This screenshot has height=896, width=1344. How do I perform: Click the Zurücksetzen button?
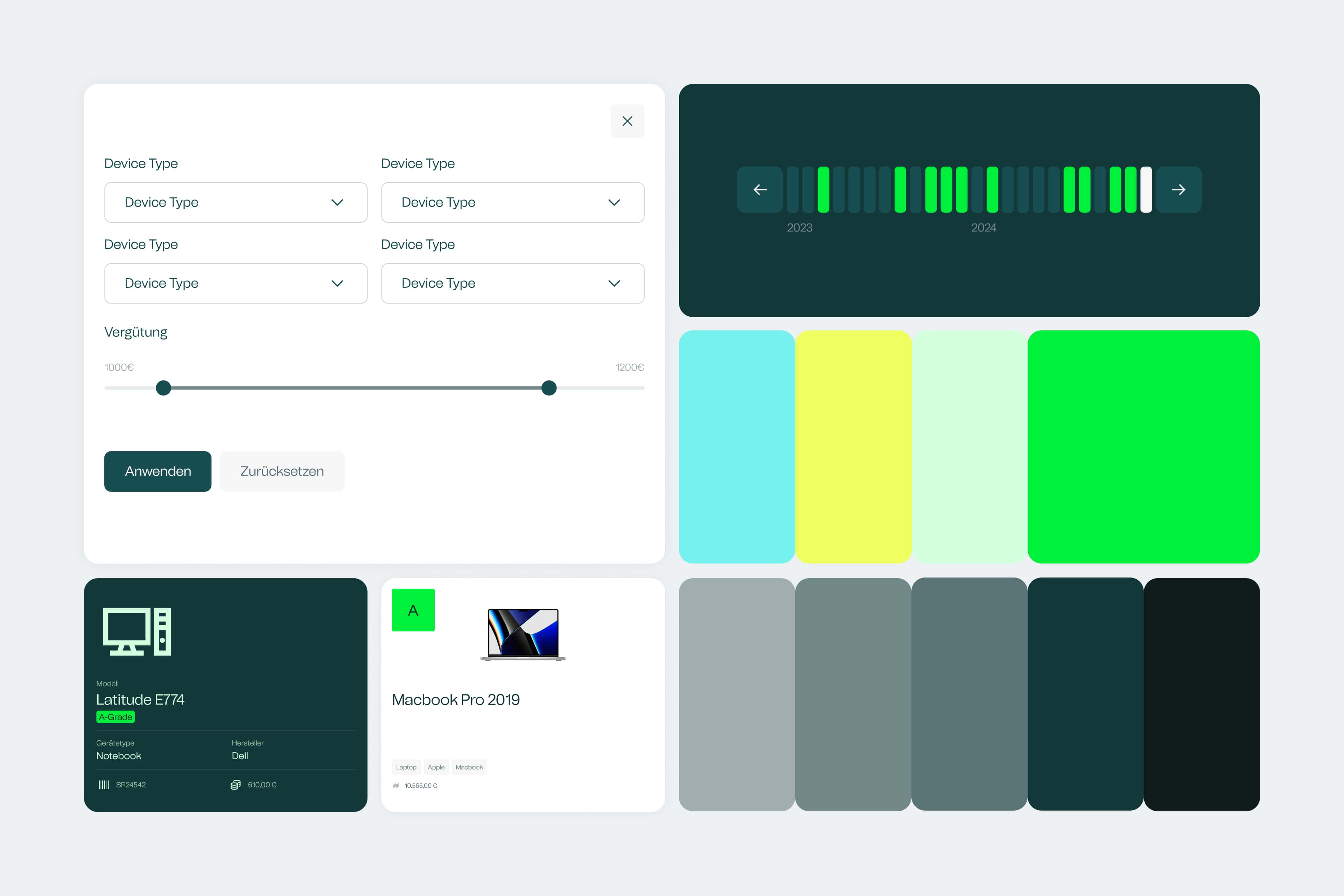tap(282, 471)
